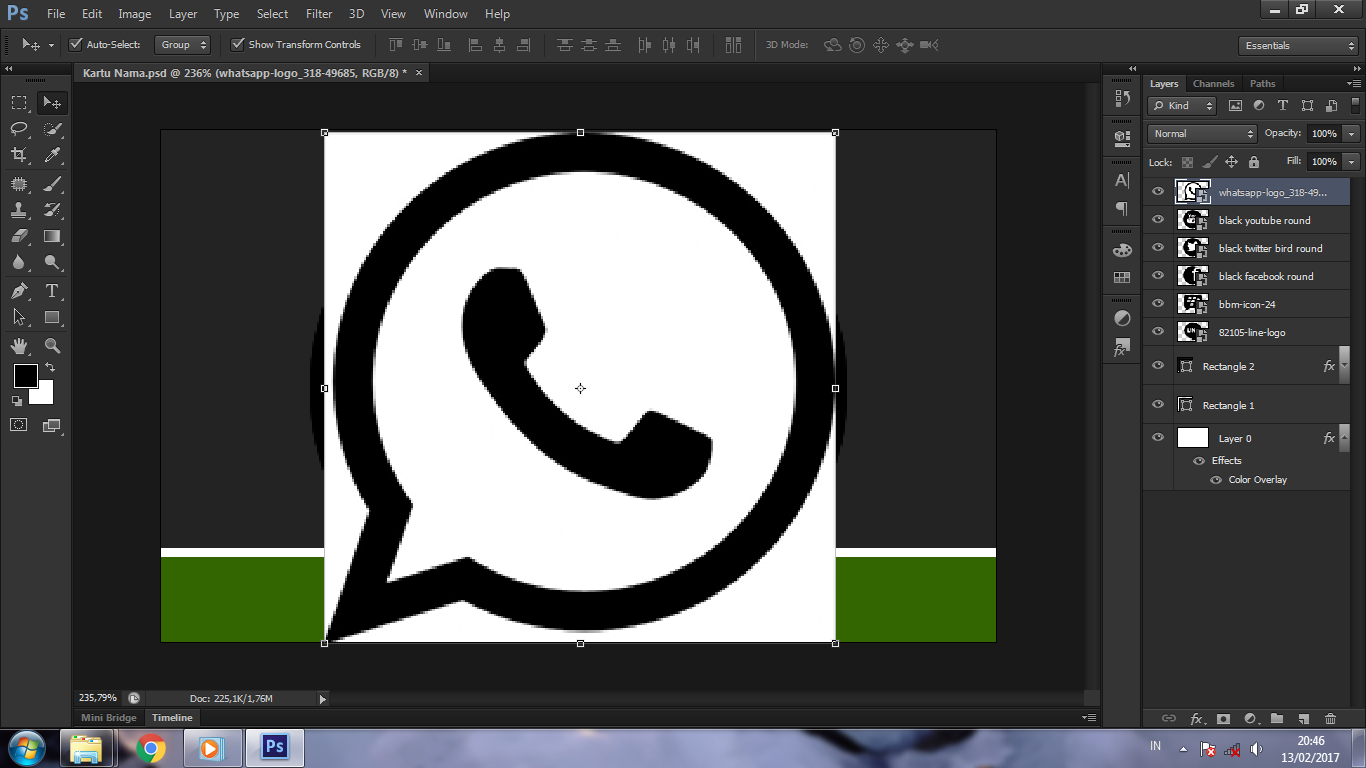
Task: Select the Clone Stamp tool
Action: (19, 210)
